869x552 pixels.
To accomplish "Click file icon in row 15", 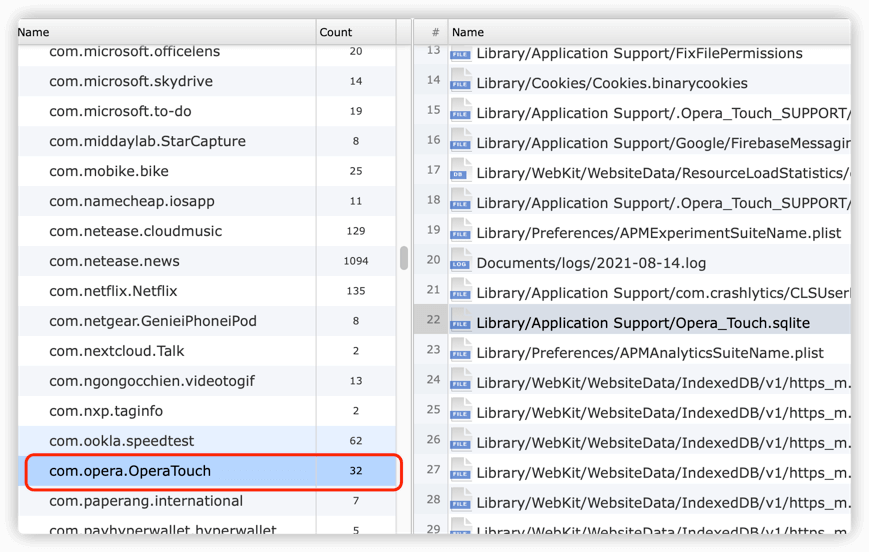I will point(460,112).
